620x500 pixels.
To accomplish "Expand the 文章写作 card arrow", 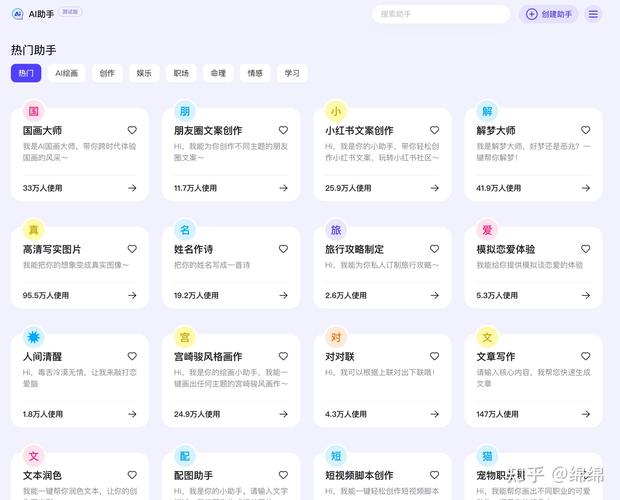I will (x=585, y=414).
